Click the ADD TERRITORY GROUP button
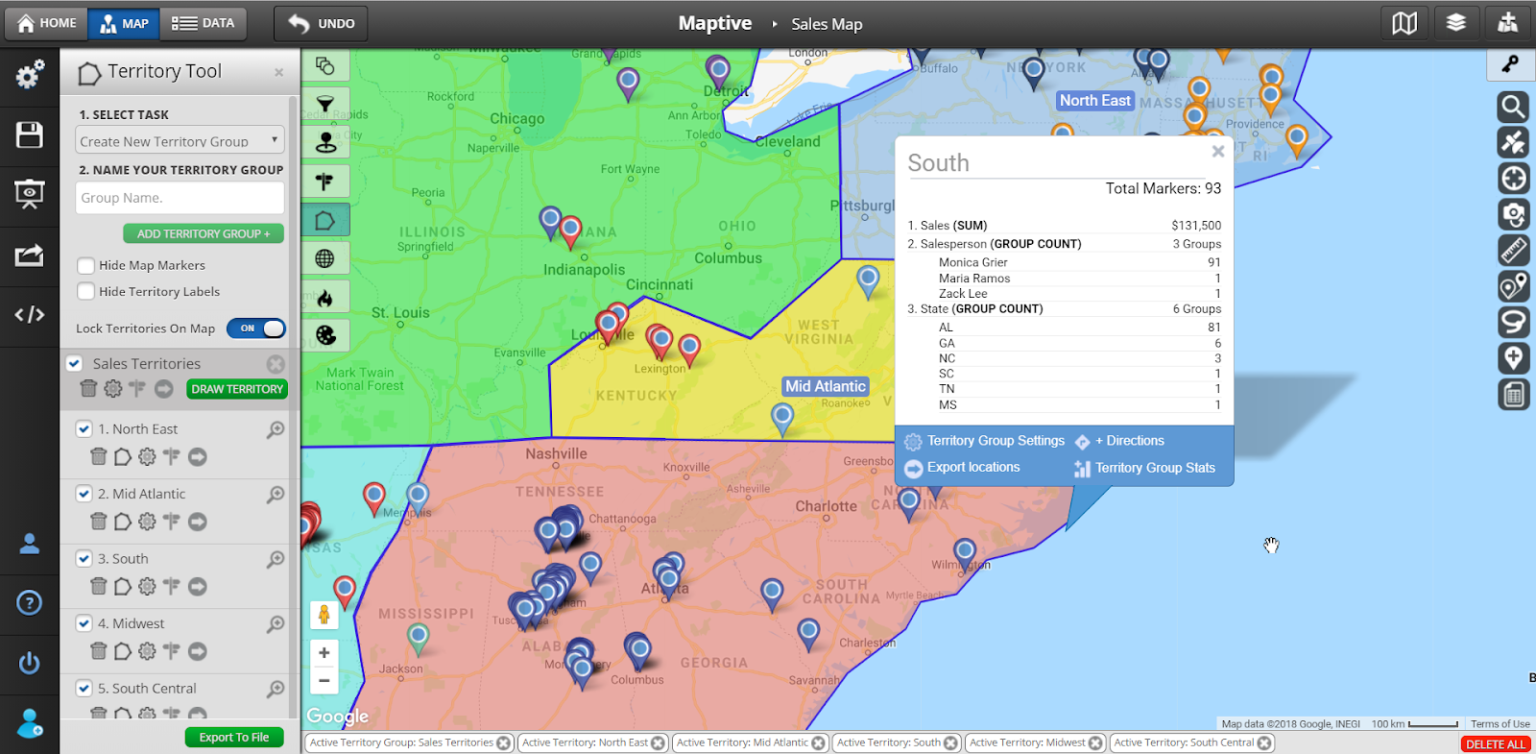Image resolution: width=1536 pixels, height=754 pixels. [x=203, y=234]
